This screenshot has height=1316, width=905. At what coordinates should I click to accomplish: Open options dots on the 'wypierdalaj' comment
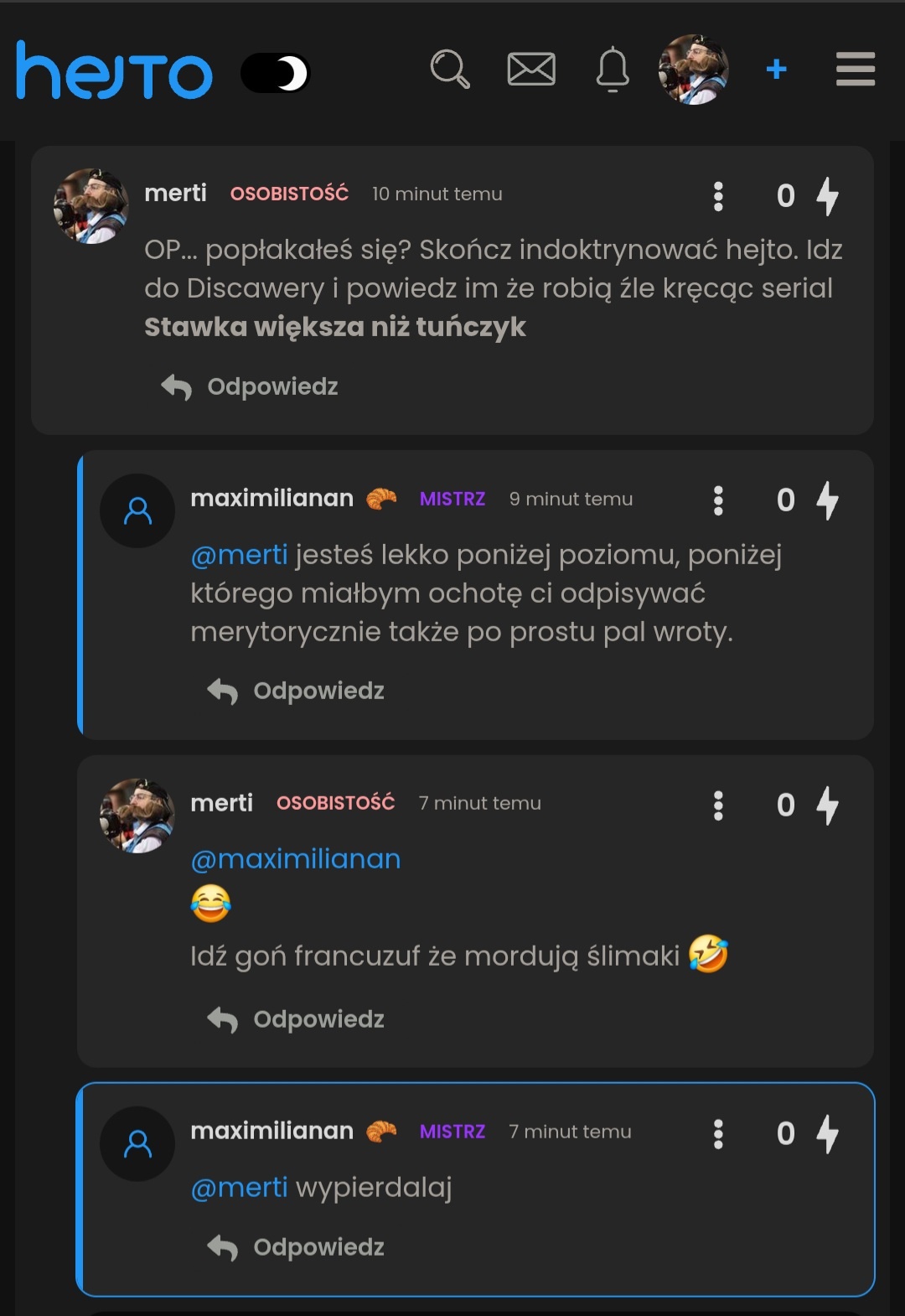click(718, 1134)
